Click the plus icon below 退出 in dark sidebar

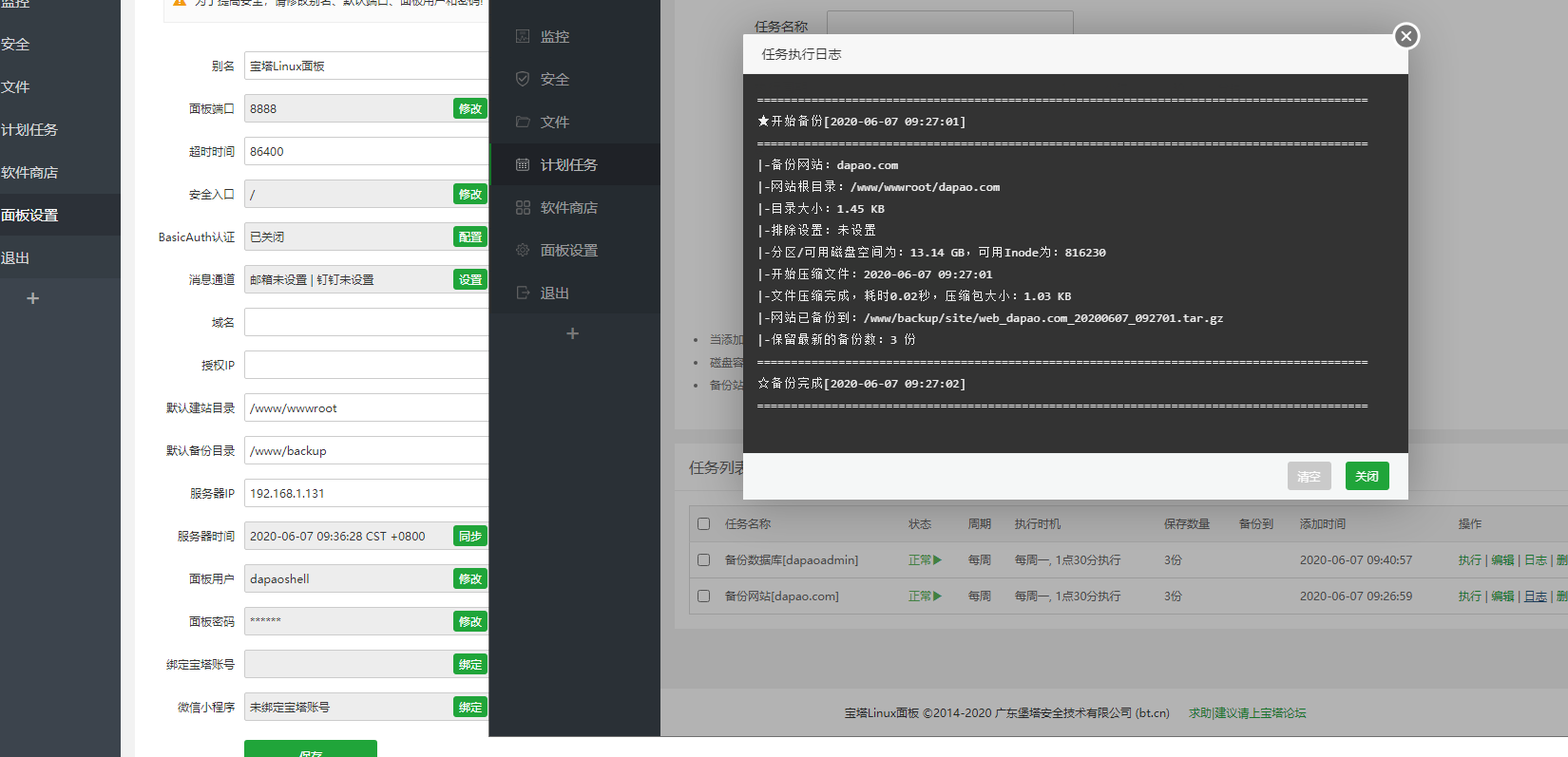tap(572, 333)
